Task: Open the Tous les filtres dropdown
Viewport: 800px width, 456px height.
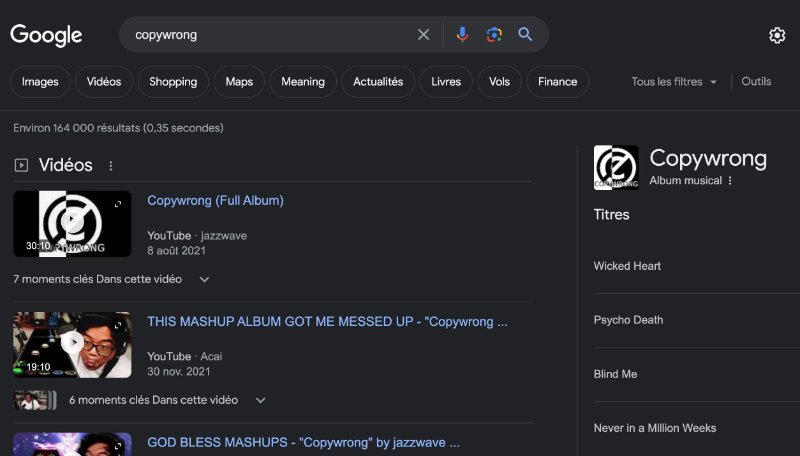Action: click(673, 82)
